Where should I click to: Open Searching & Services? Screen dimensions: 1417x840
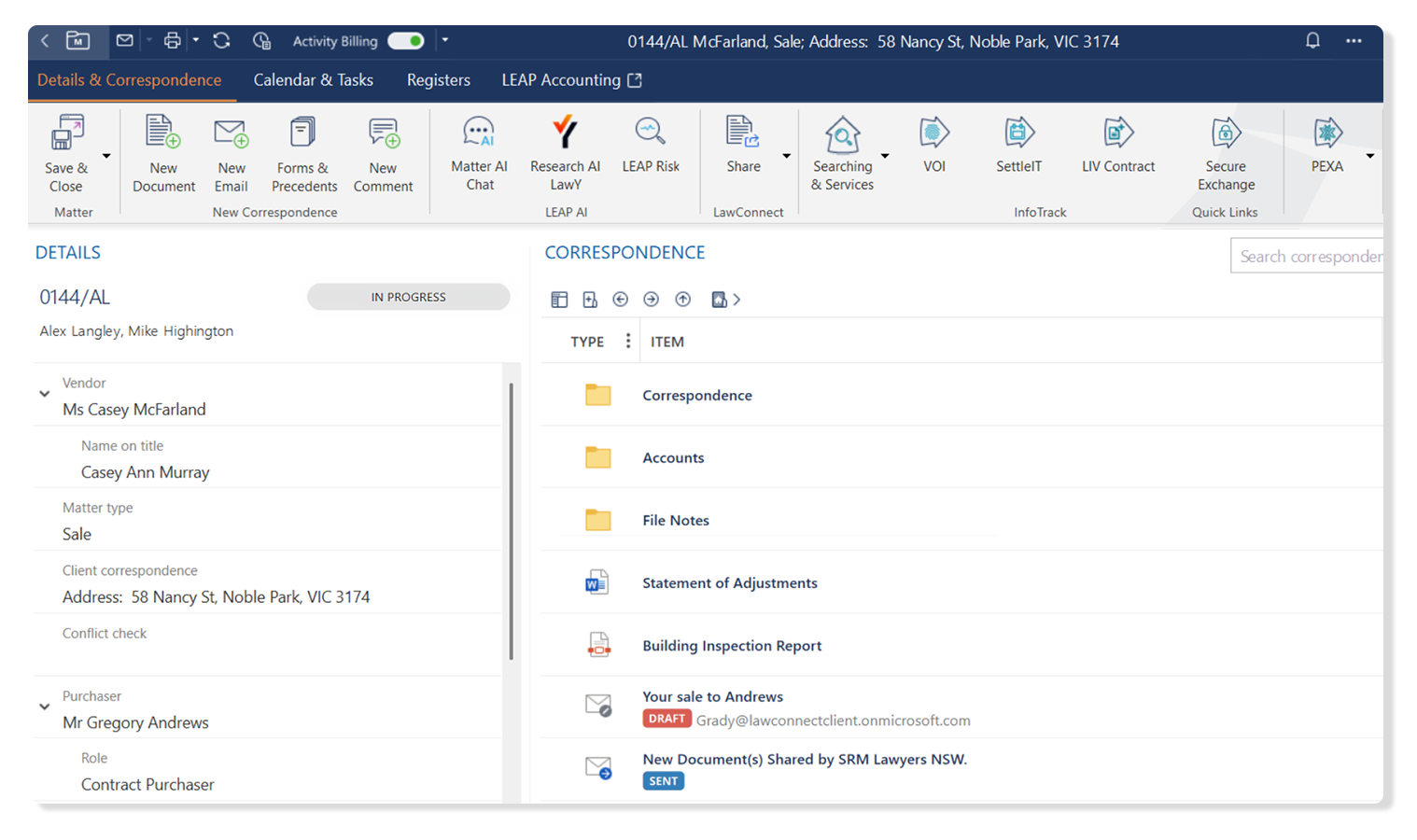coord(842,153)
